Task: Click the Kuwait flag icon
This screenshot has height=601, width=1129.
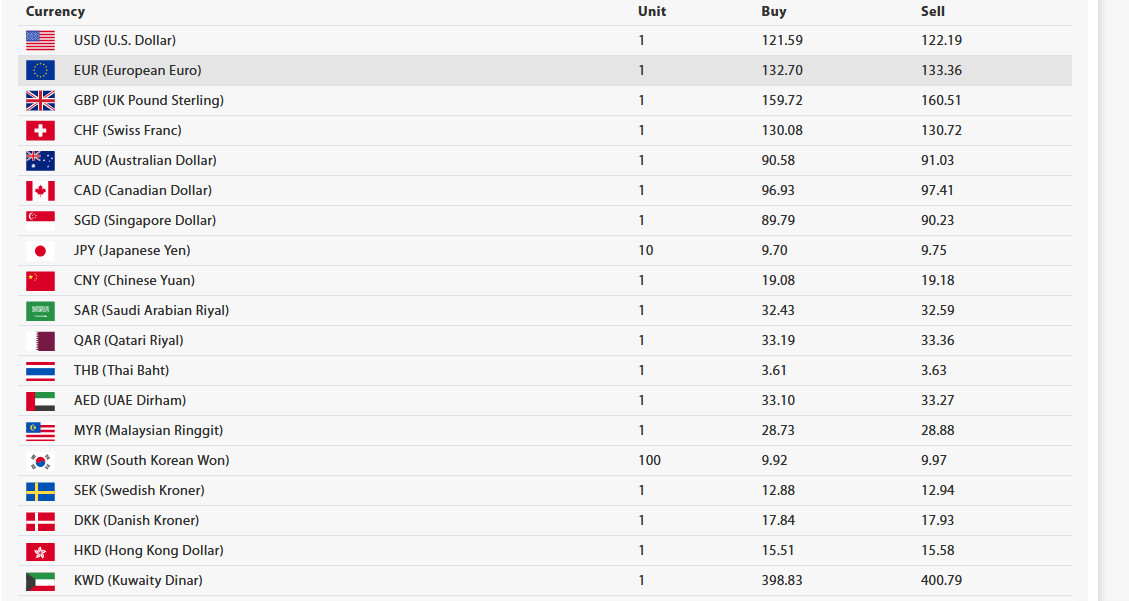Action: [x=40, y=581]
